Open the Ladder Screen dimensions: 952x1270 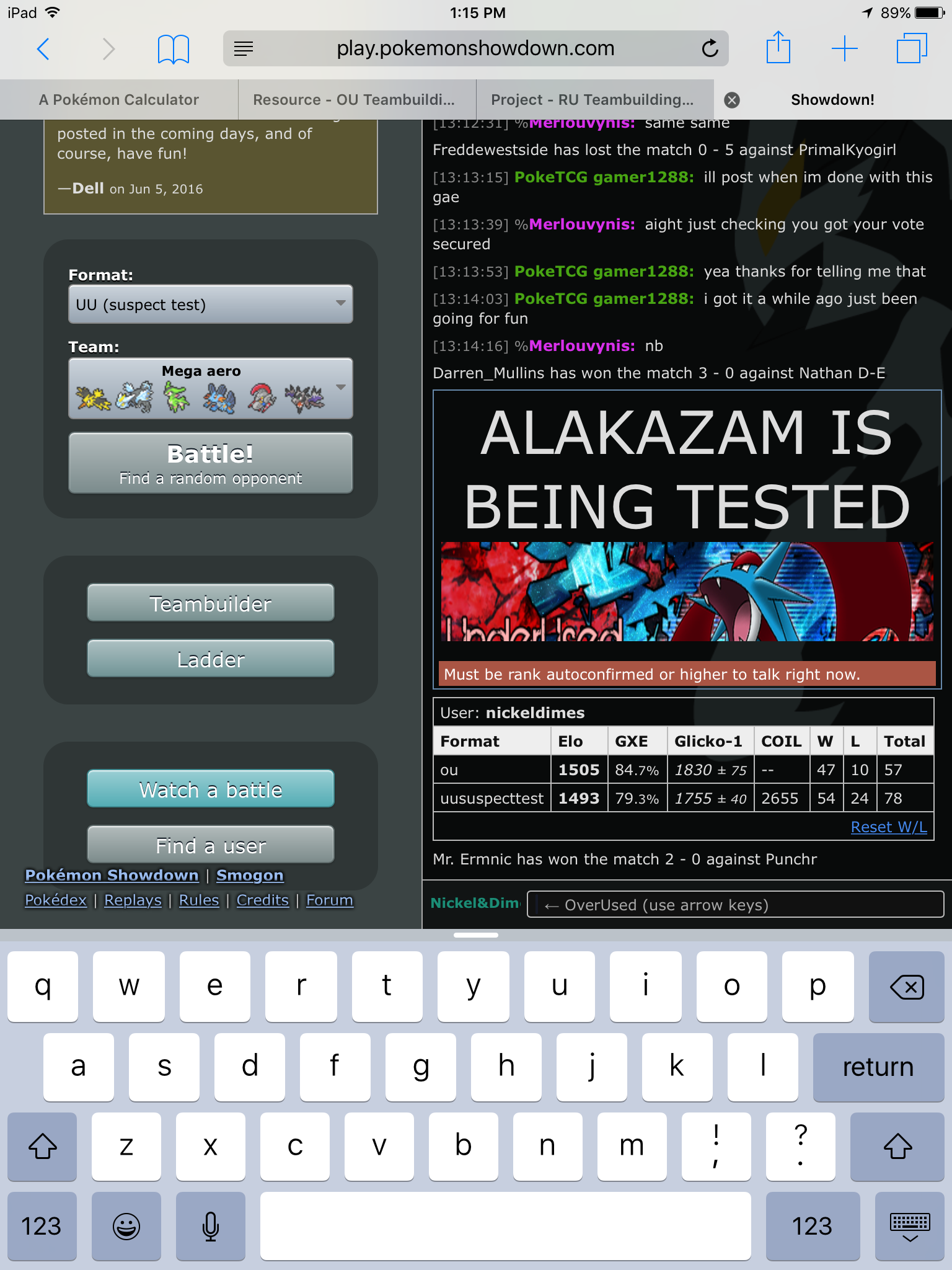pyautogui.click(x=211, y=659)
